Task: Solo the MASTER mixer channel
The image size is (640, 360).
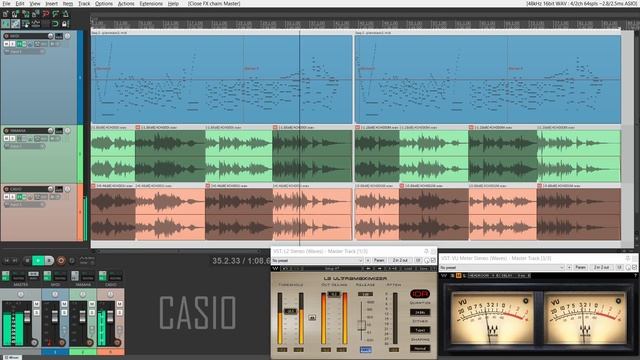Action: [x=36, y=312]
